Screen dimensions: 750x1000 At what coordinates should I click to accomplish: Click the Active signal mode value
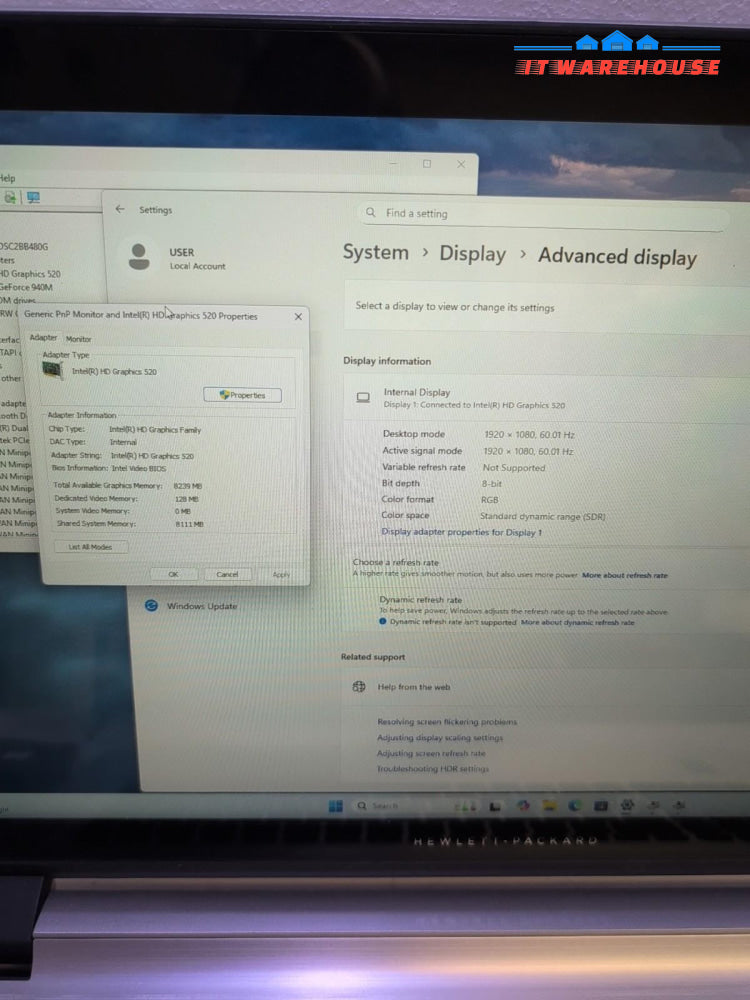tap(528, 451)
